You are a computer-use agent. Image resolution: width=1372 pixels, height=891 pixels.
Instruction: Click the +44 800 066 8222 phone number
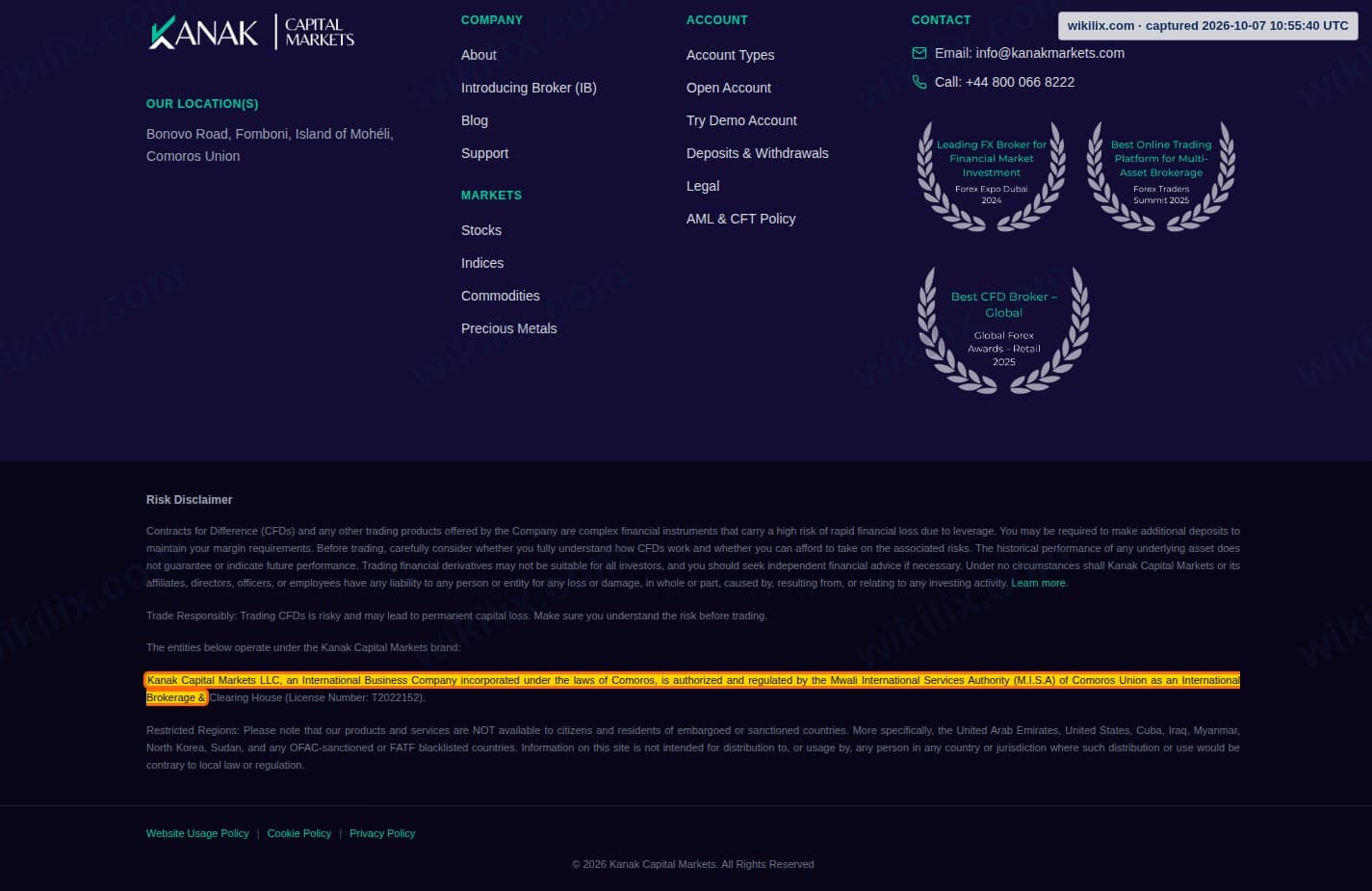pyautogui.click(x=1020, y=82)
